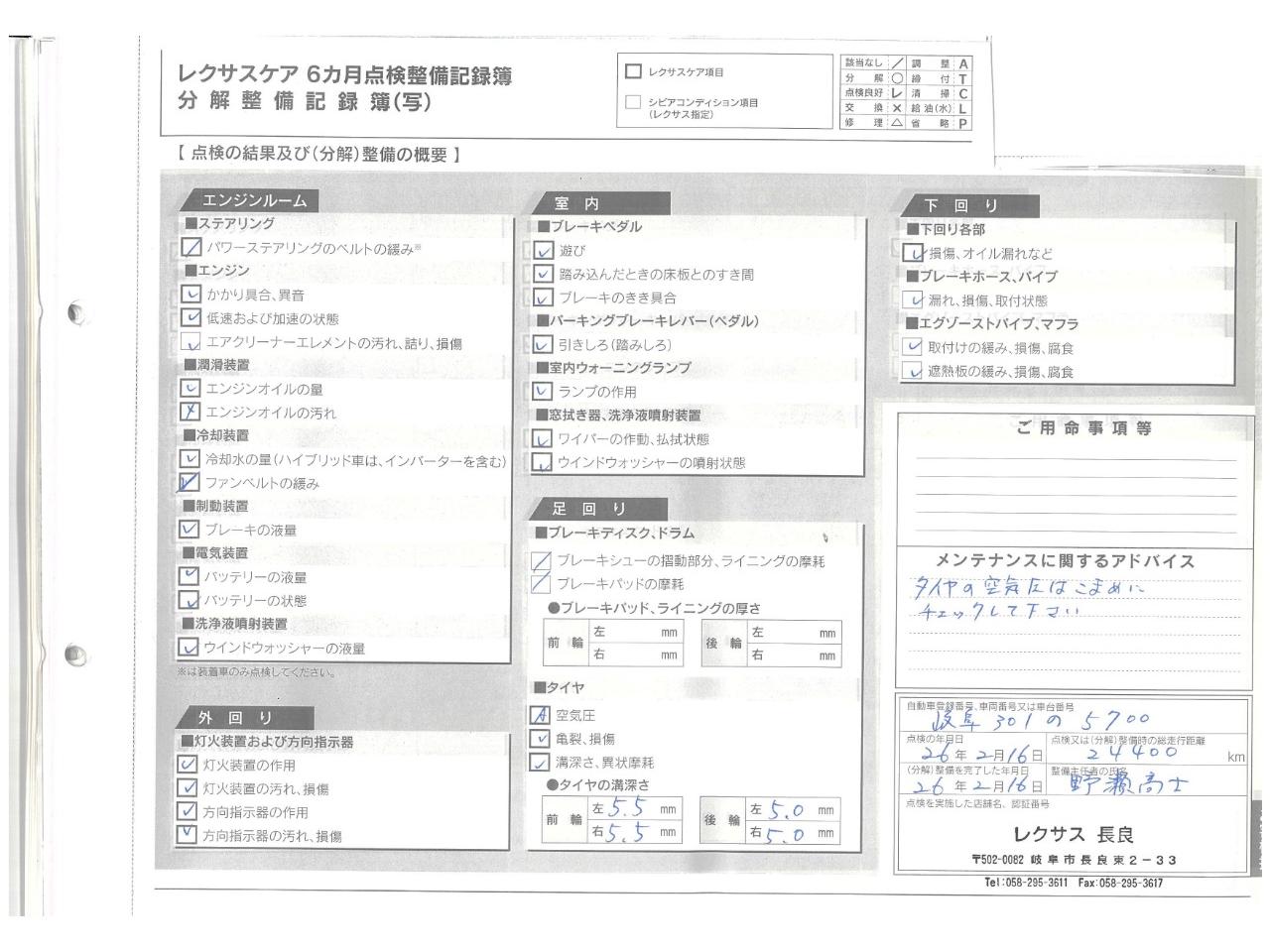
Task: Click the 総走行距離 24400 km field
Action: (x=1147, y=749)
